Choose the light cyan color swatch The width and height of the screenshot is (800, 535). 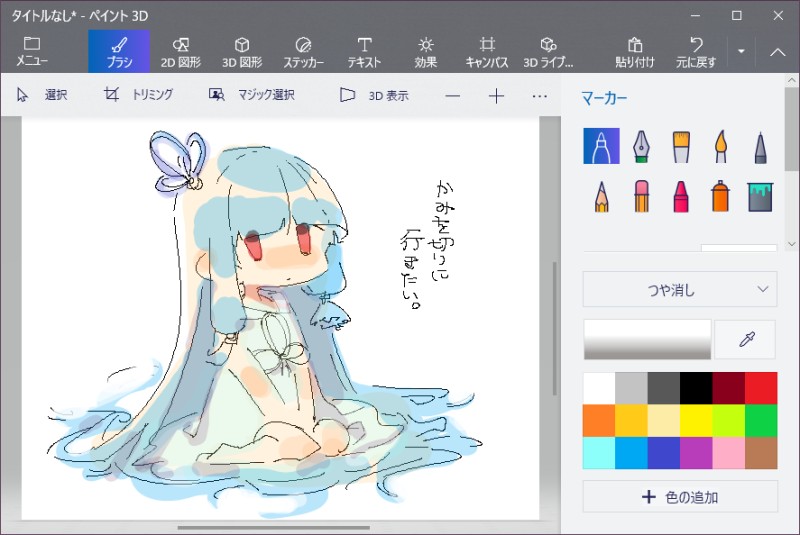coord(599,453)
